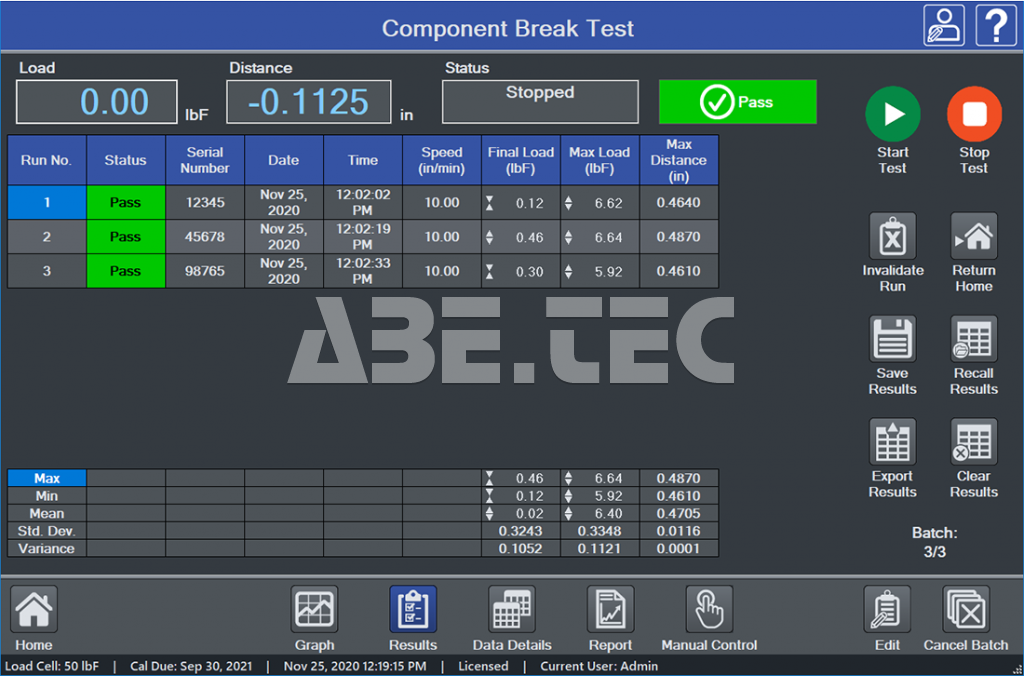Screen dimensions: 1024x676
Task: Switch to the Graph view
Action: (315, 610)
